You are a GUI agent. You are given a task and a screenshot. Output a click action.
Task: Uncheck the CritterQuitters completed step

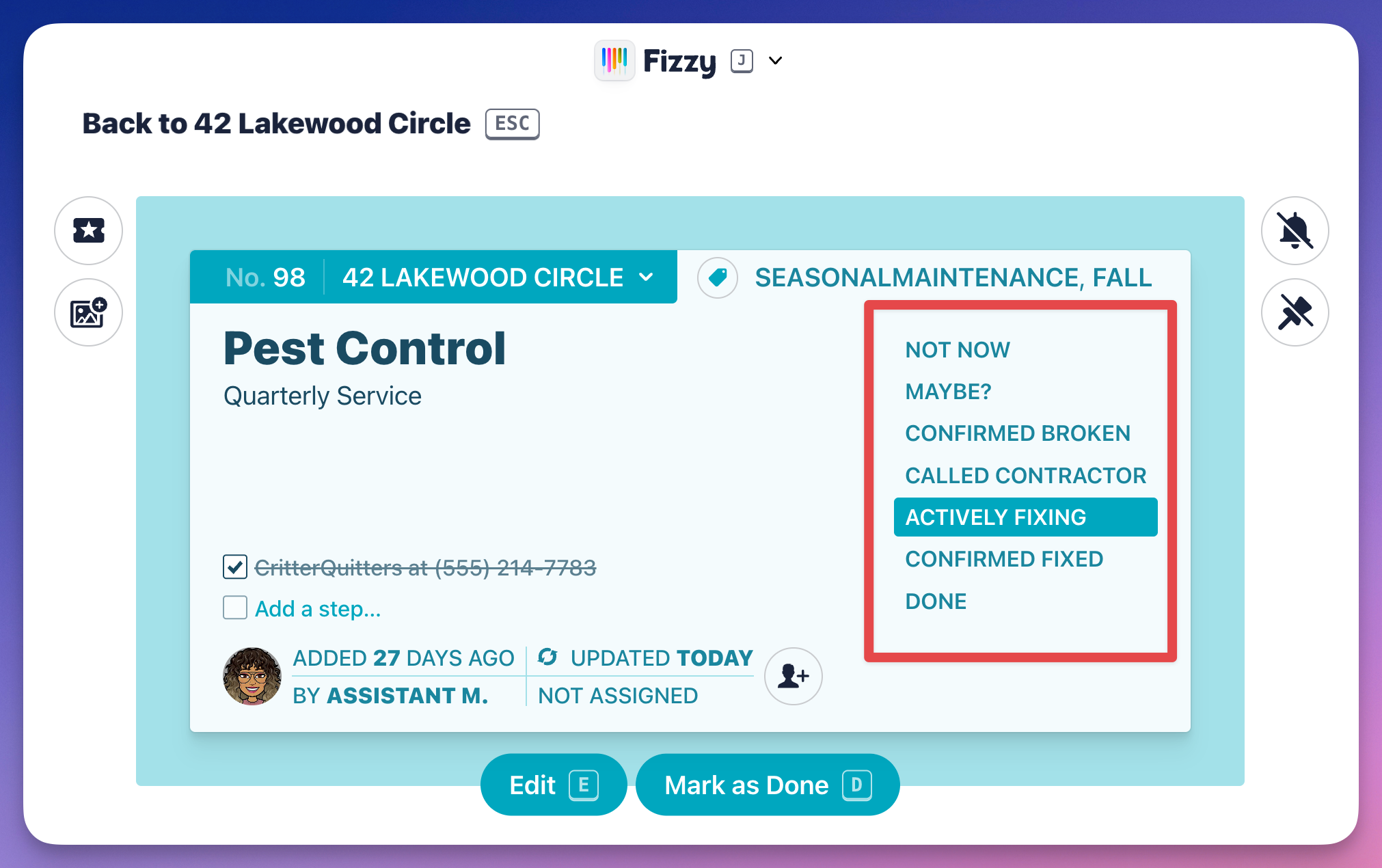[234, 567]
